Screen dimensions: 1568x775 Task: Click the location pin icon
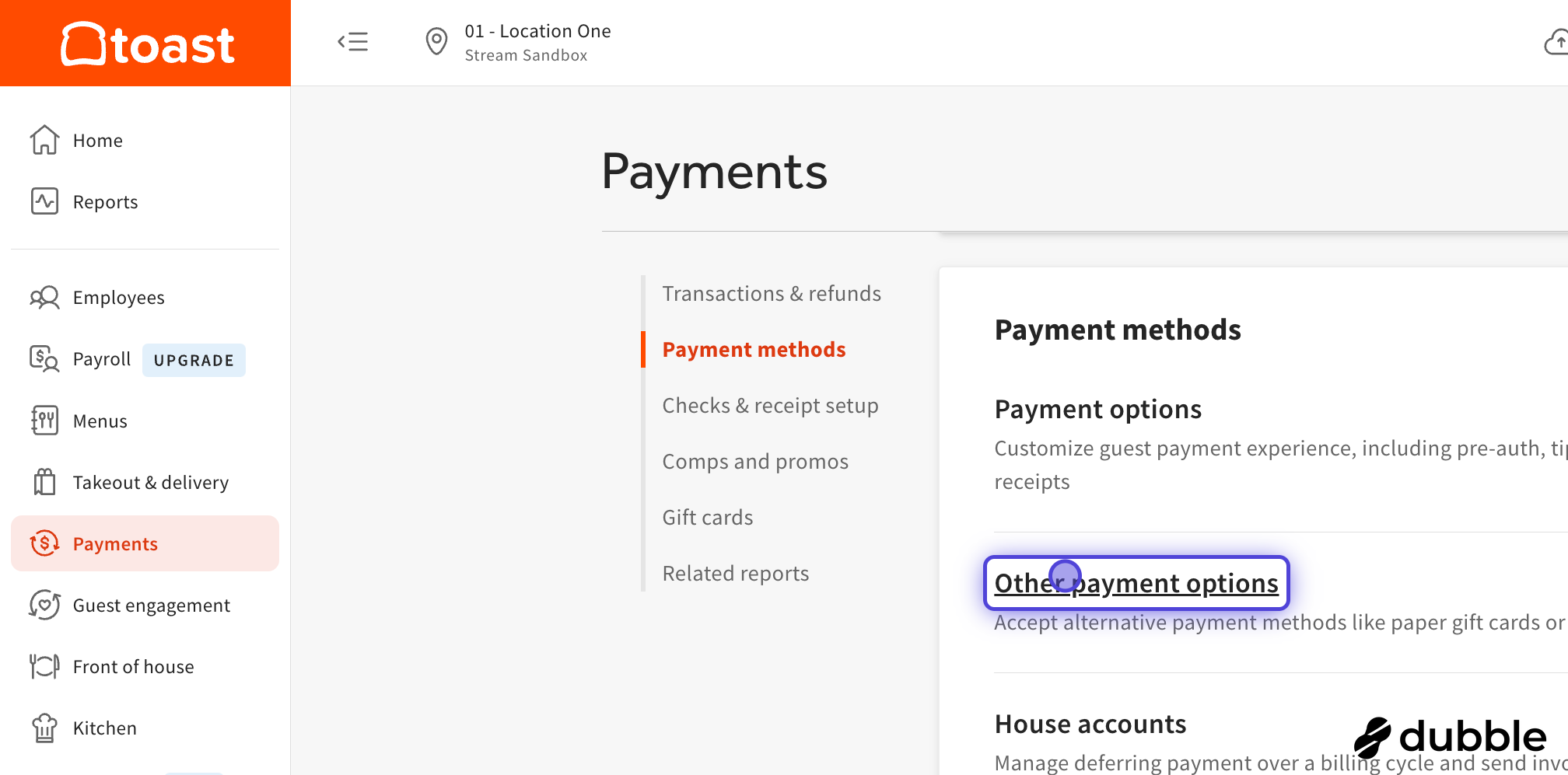(x=436, y=41)
